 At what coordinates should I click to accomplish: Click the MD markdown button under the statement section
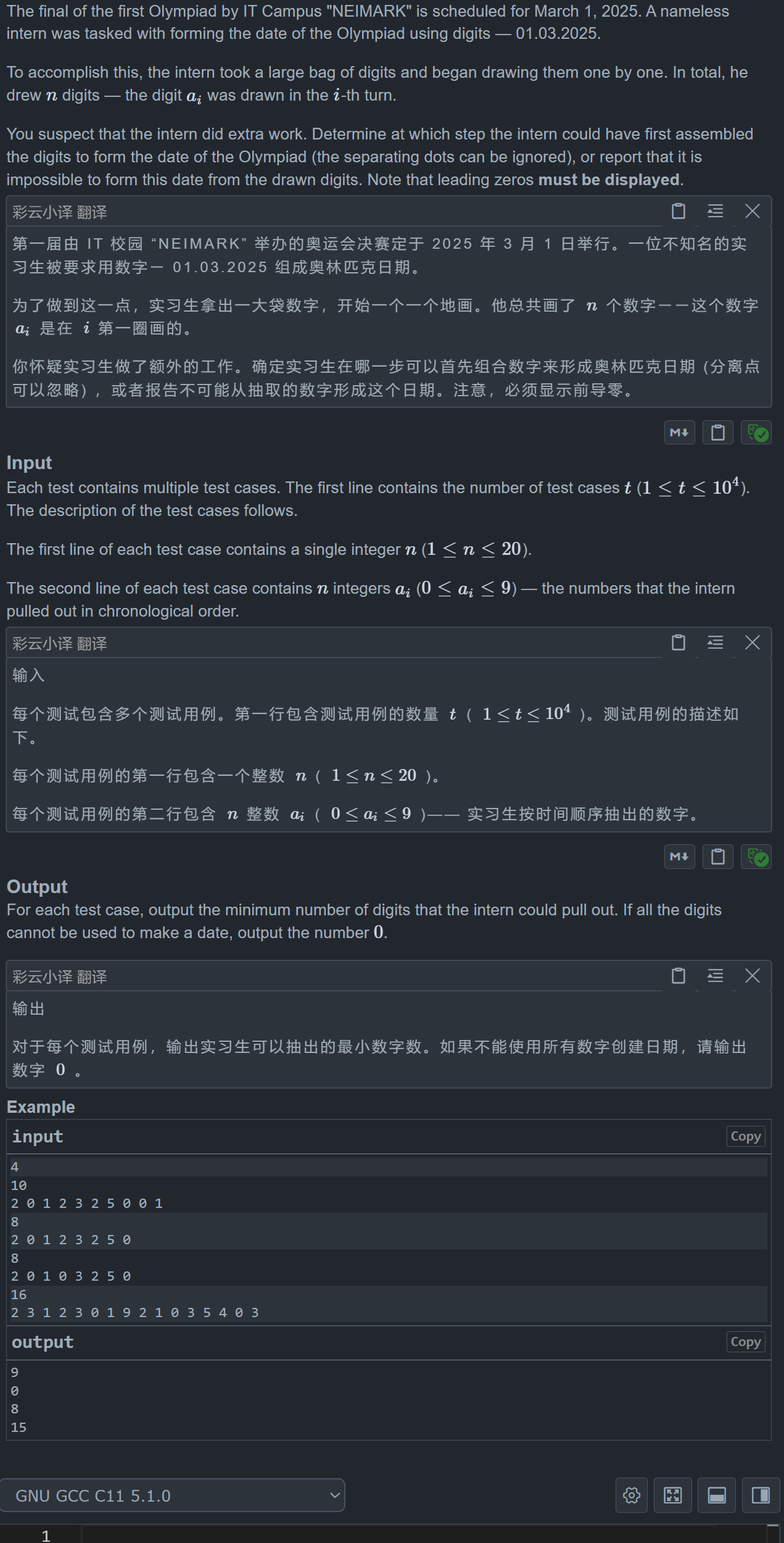(x=679, y=433)
